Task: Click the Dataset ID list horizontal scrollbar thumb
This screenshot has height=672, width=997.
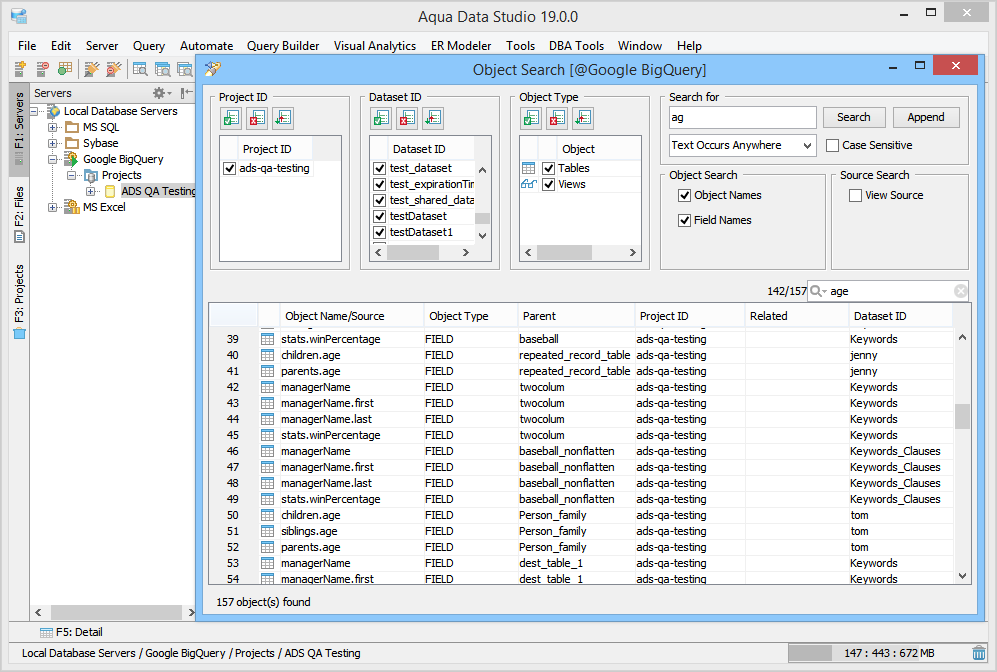Action: coord(413,252)
